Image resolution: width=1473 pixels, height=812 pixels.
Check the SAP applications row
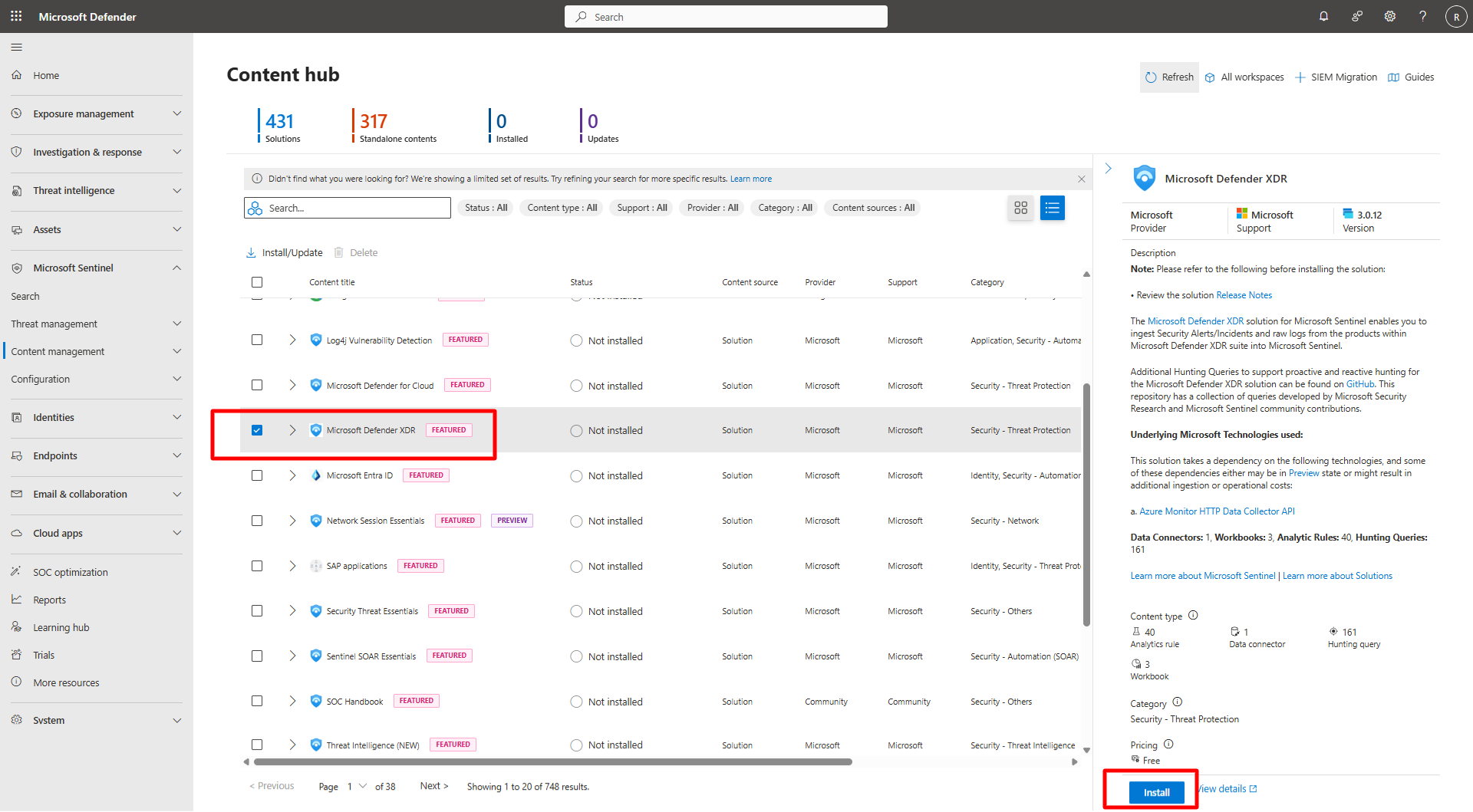[x=257, y=566]
